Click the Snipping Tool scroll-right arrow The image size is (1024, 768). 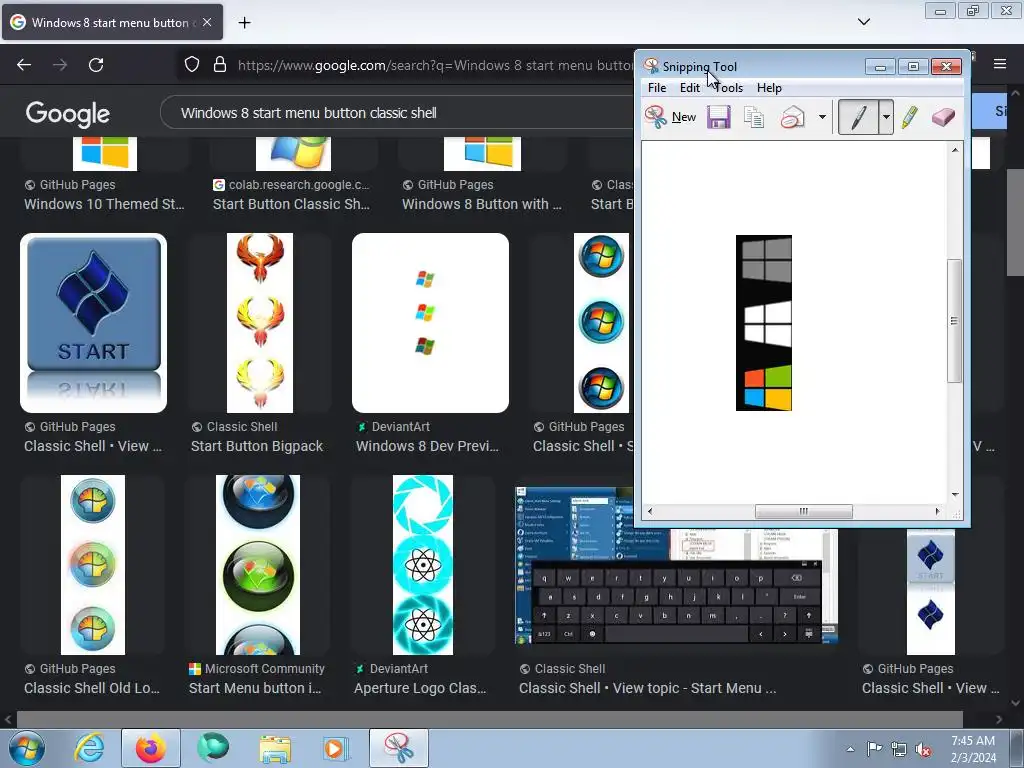tap(938, 511)
